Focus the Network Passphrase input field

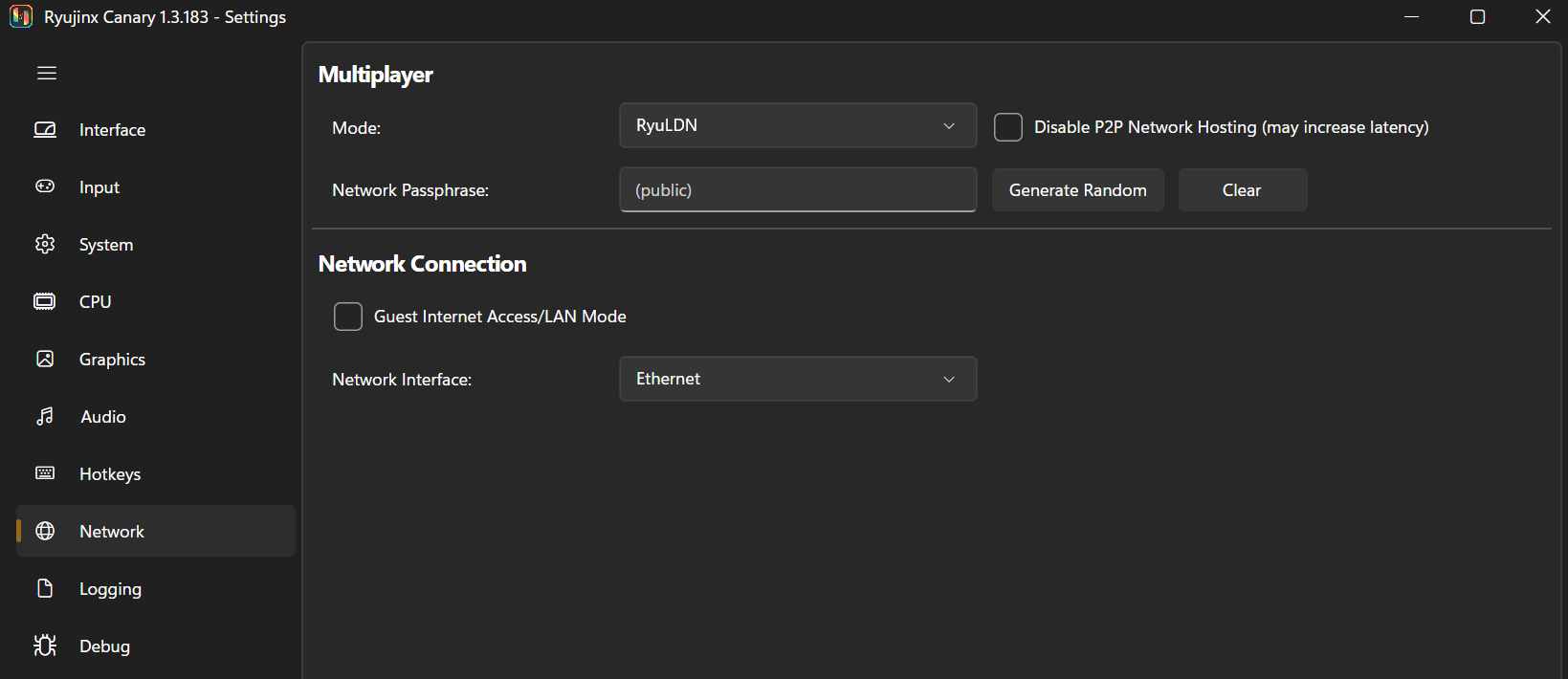click(x=798, y=190)
